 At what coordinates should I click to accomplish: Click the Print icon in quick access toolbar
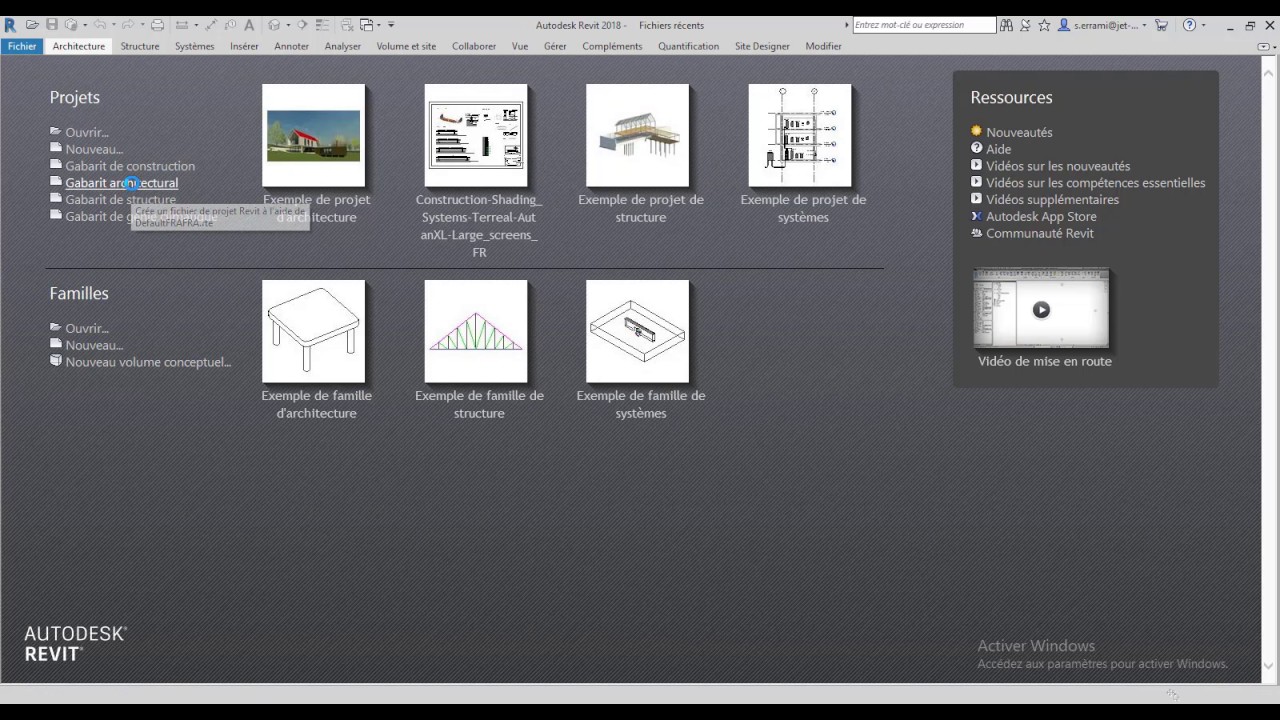(157, 25)
